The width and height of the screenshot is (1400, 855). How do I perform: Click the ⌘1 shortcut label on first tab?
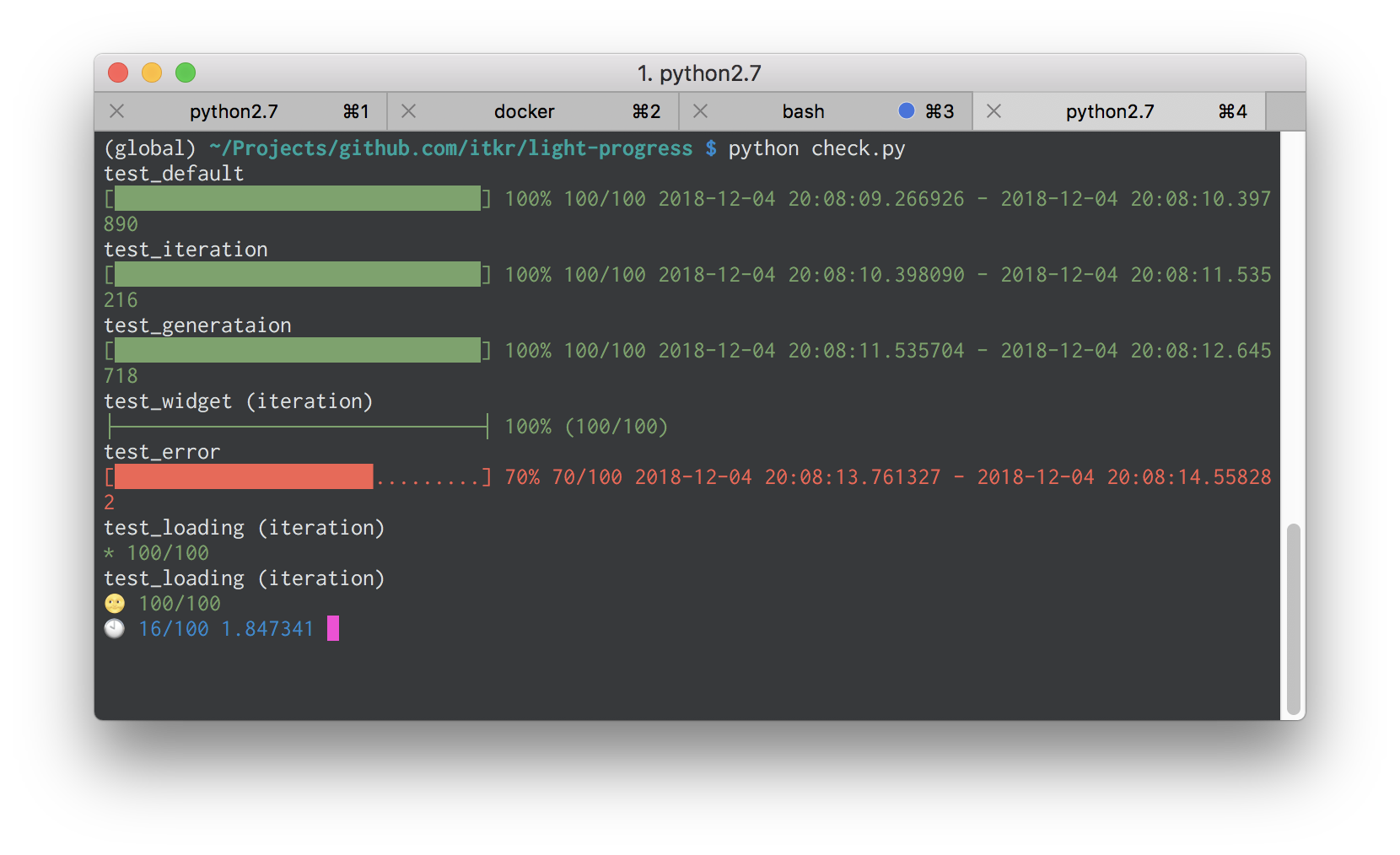coord(357,110)
